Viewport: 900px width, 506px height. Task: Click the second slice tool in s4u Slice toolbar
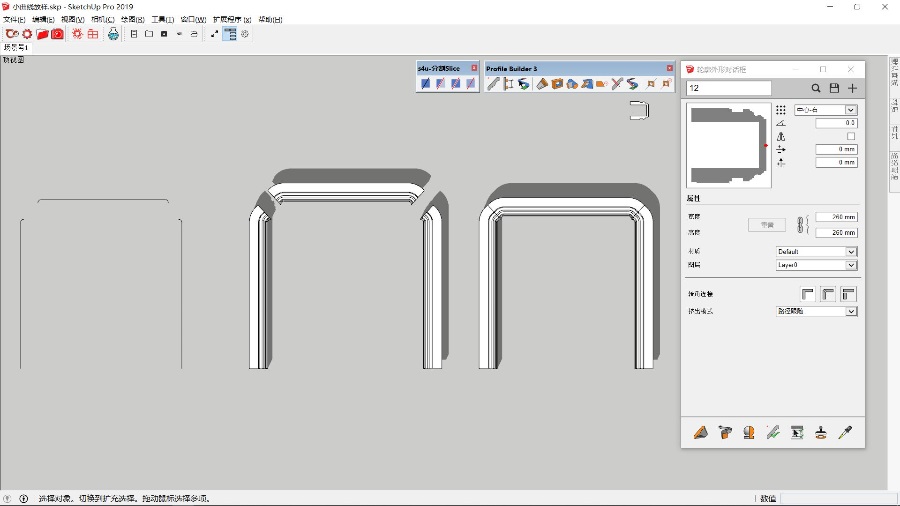pos(440,84)
